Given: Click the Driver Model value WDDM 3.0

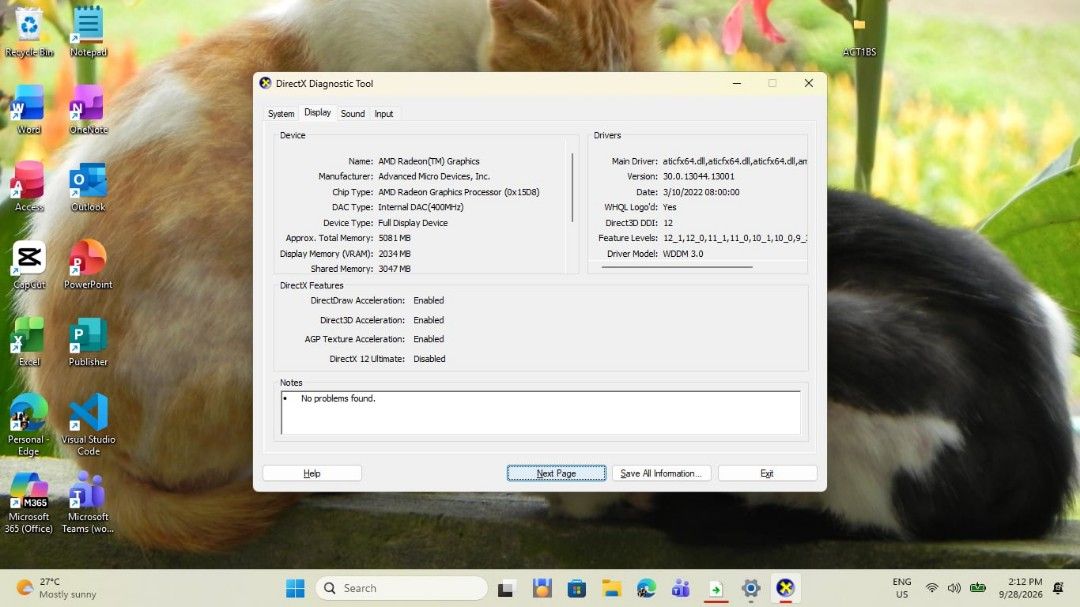Looking at the screenshot, I should [683, 254].
